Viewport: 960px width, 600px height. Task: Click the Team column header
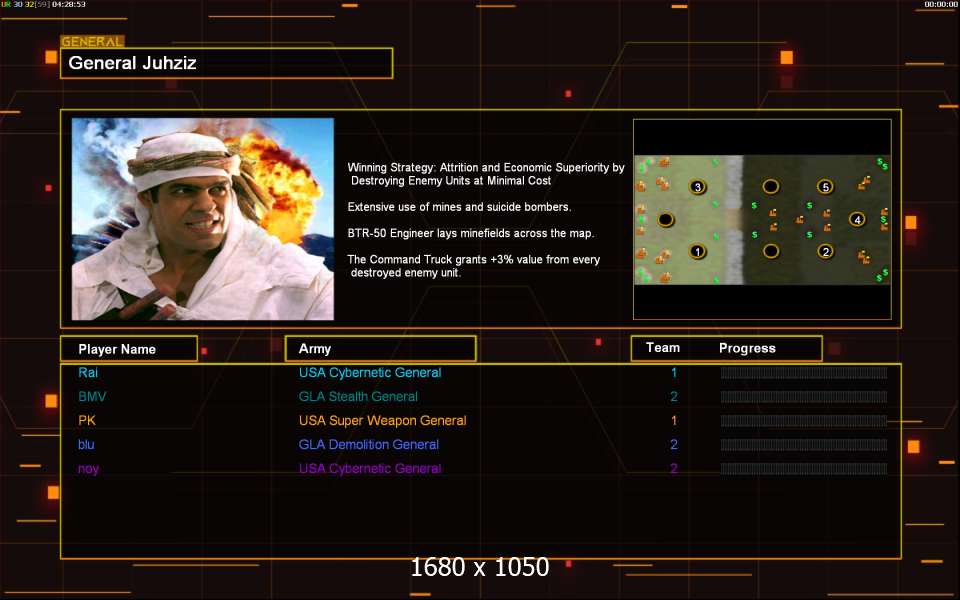pos(663,348)
